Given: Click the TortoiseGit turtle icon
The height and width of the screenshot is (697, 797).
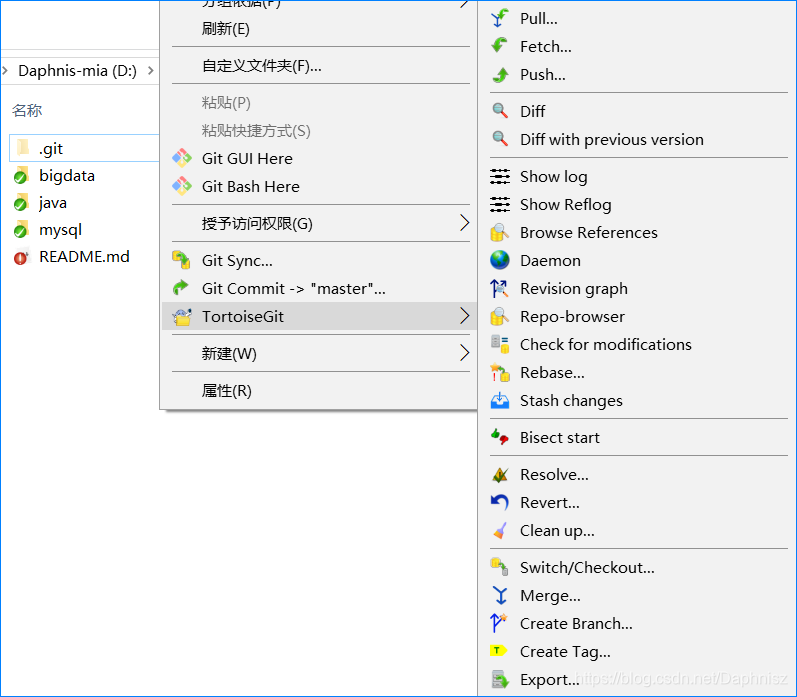Looking at the screenshot, I should (182, 316).
